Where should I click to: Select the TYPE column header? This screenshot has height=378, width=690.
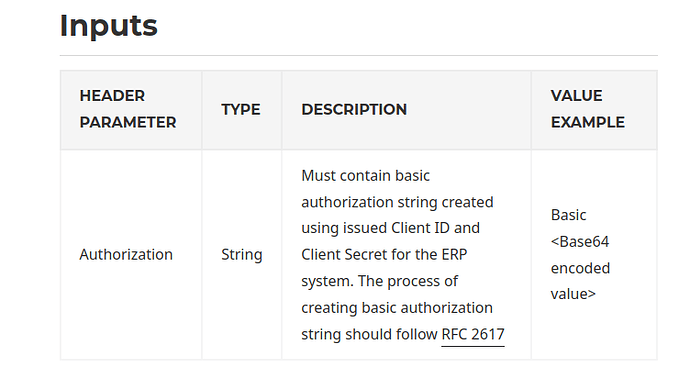(x=242, y=110)
